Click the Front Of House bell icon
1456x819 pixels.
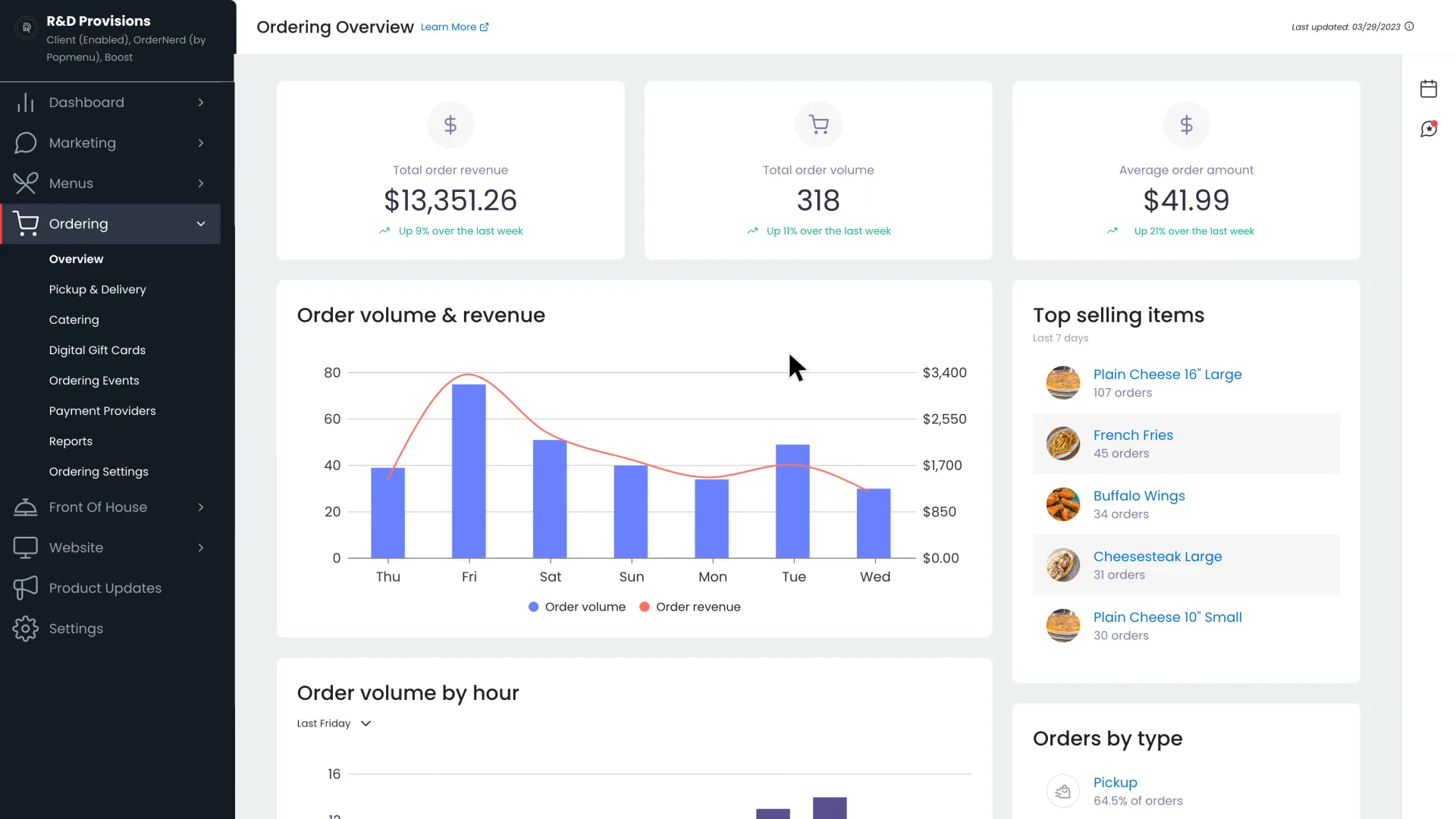[25, 507]
